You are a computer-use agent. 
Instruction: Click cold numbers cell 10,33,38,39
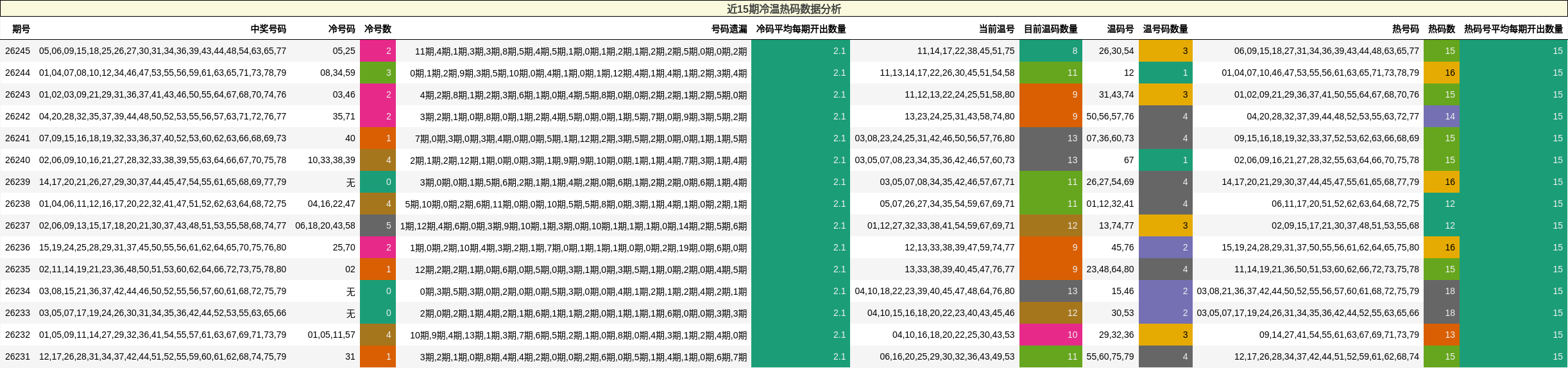[331, 160]
